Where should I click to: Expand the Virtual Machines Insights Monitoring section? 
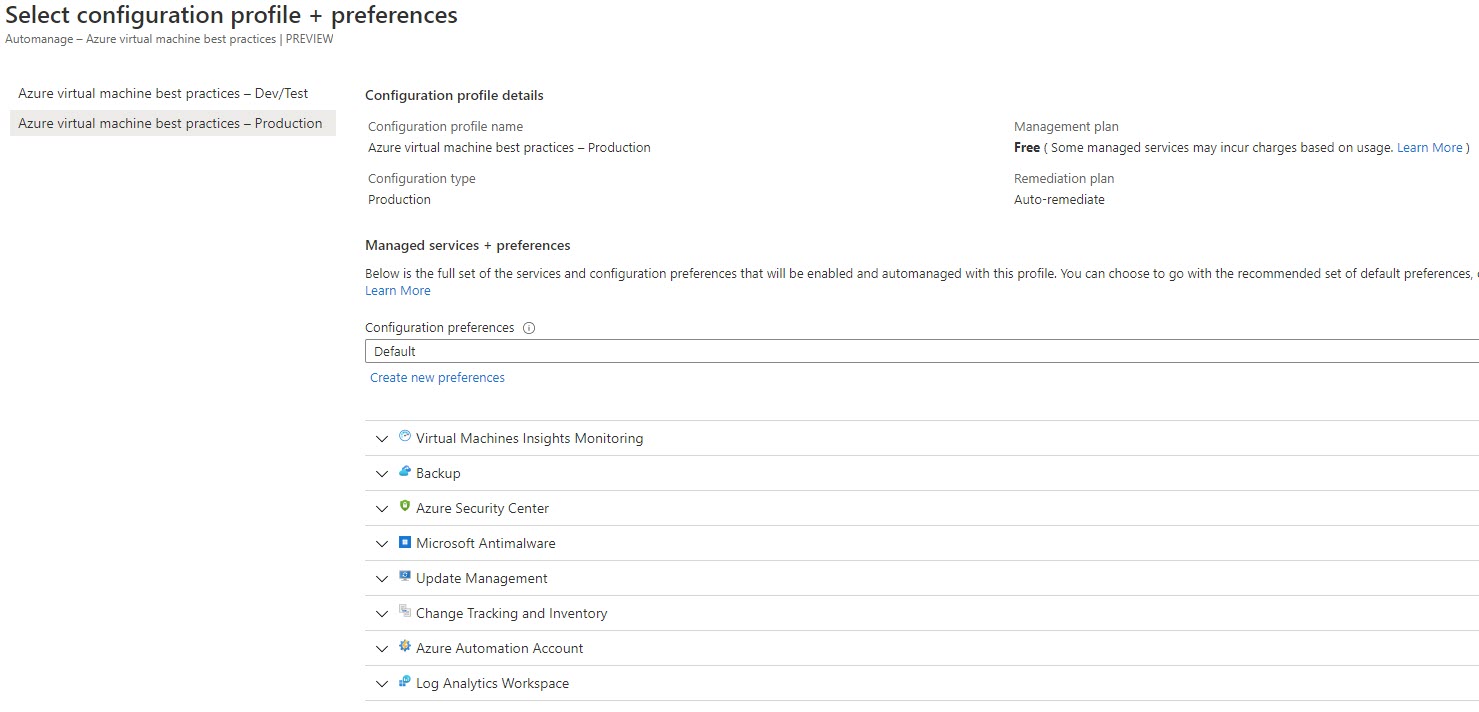pyautogui.click(x=381, y=439)
